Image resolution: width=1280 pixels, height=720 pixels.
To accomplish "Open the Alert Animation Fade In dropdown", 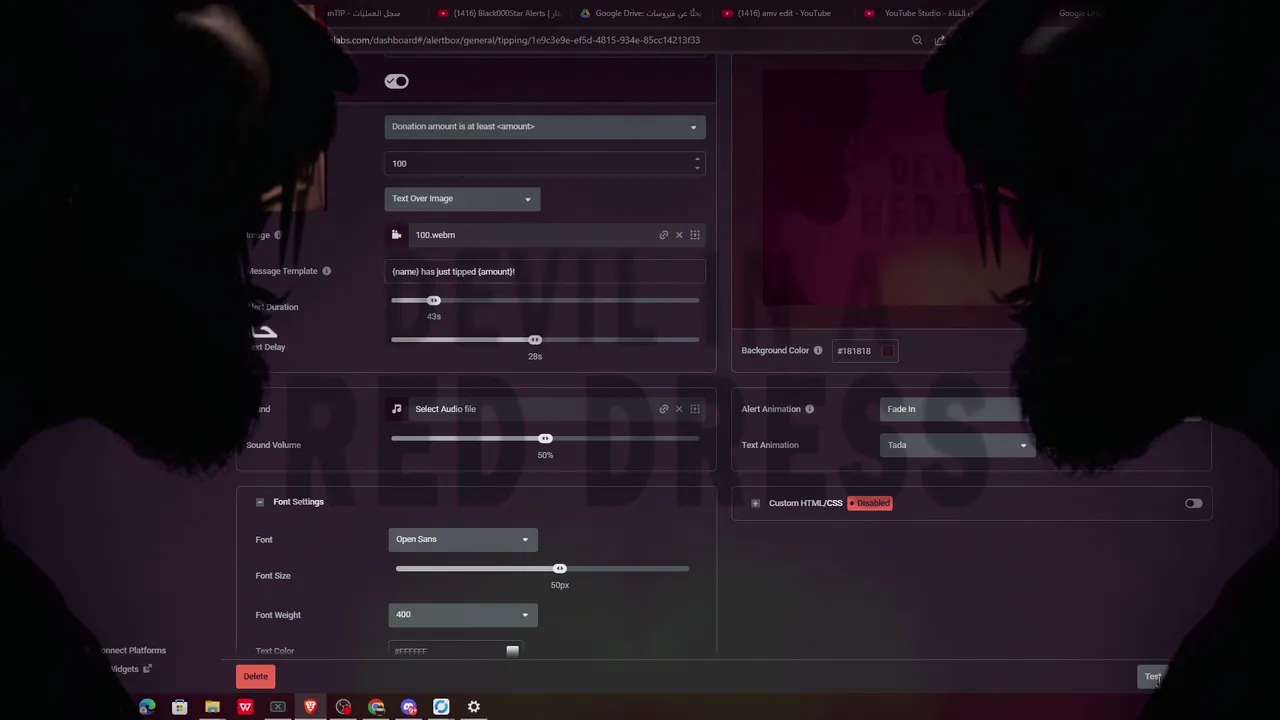I will click(x=957, y=409).
